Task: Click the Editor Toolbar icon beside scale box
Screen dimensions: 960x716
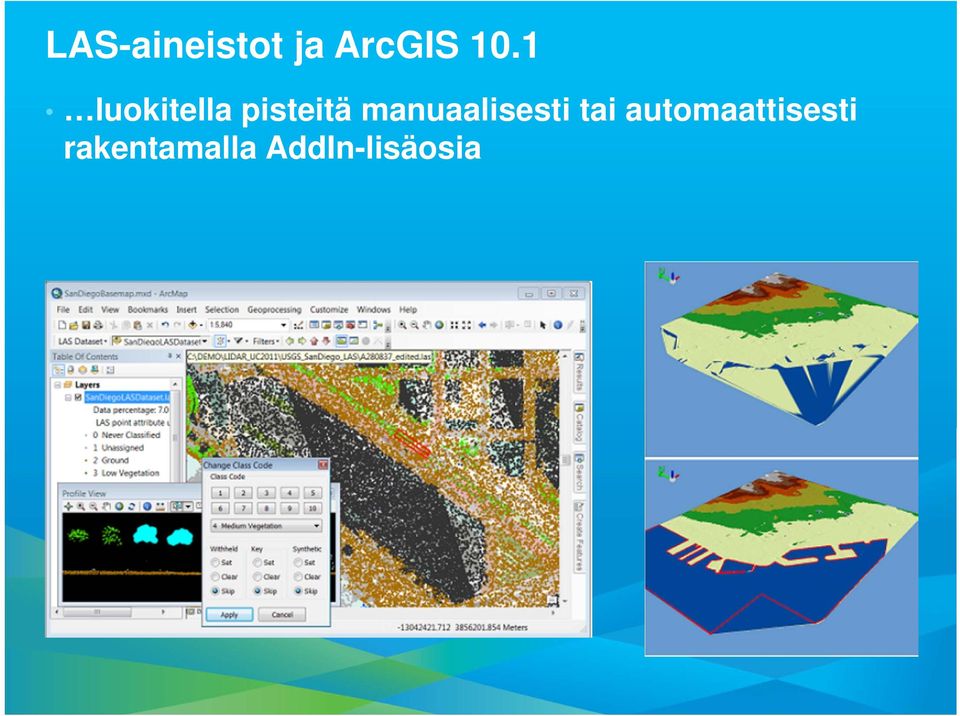Action: 298,325
